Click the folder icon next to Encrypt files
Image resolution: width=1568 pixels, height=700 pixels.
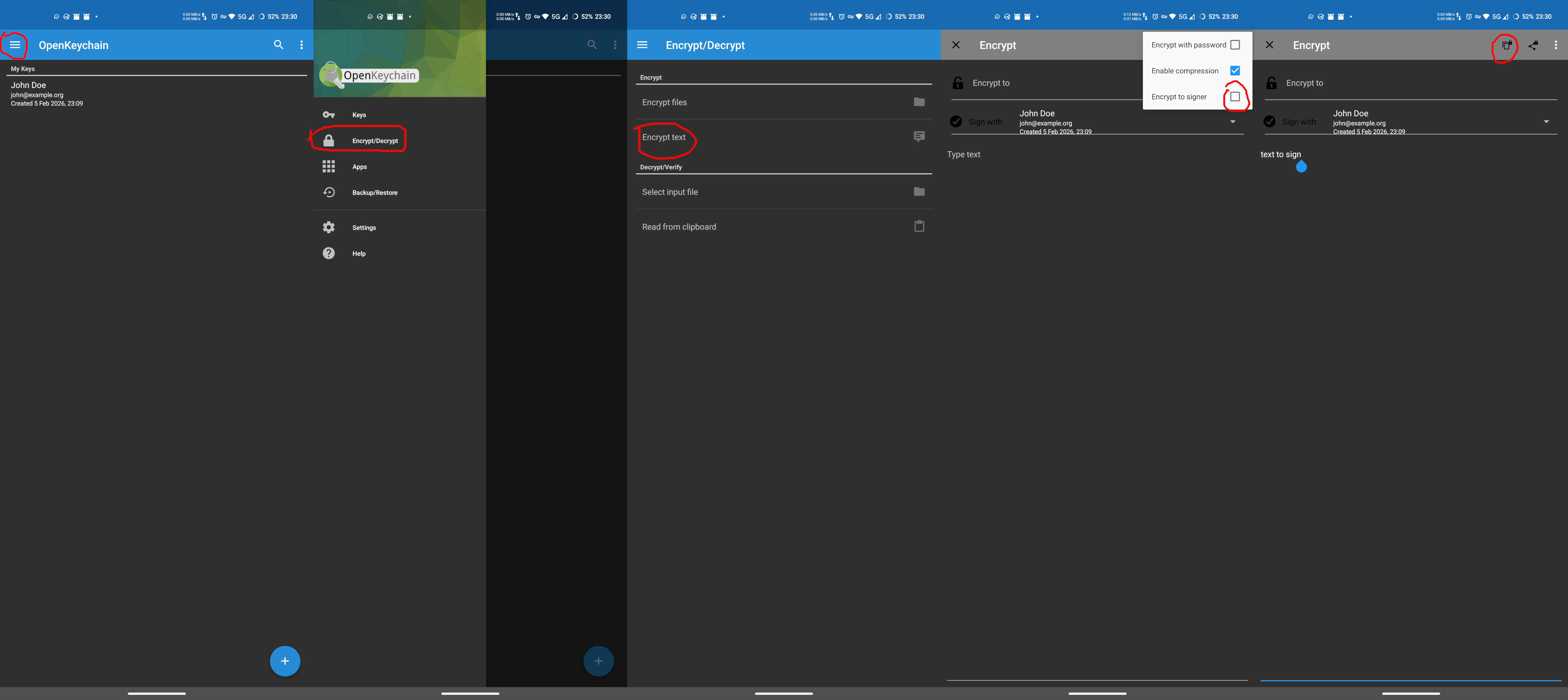pos(919,102)
